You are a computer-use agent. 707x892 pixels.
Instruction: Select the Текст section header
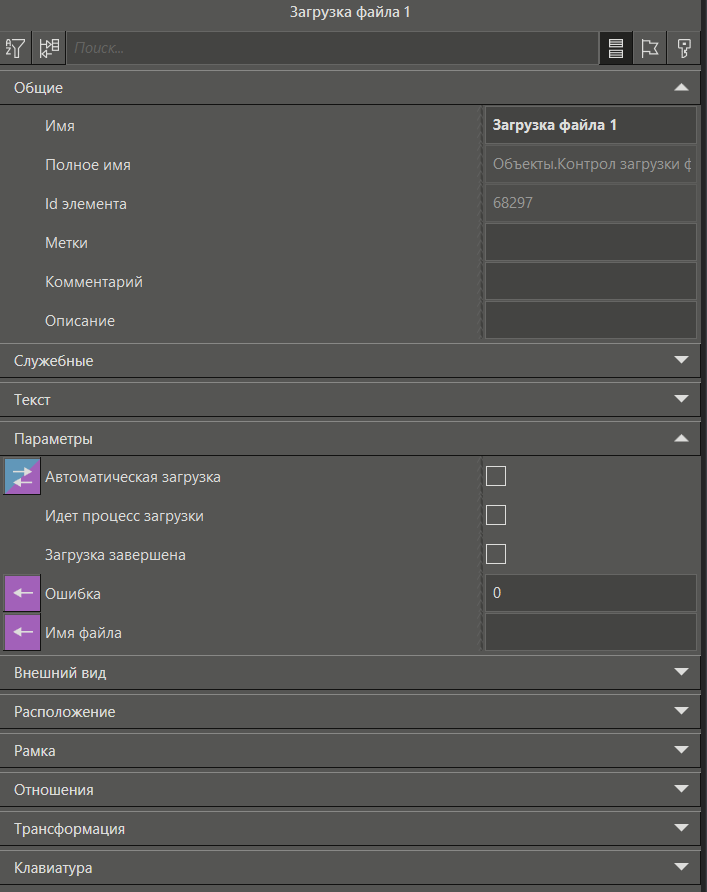click(681, 399)
